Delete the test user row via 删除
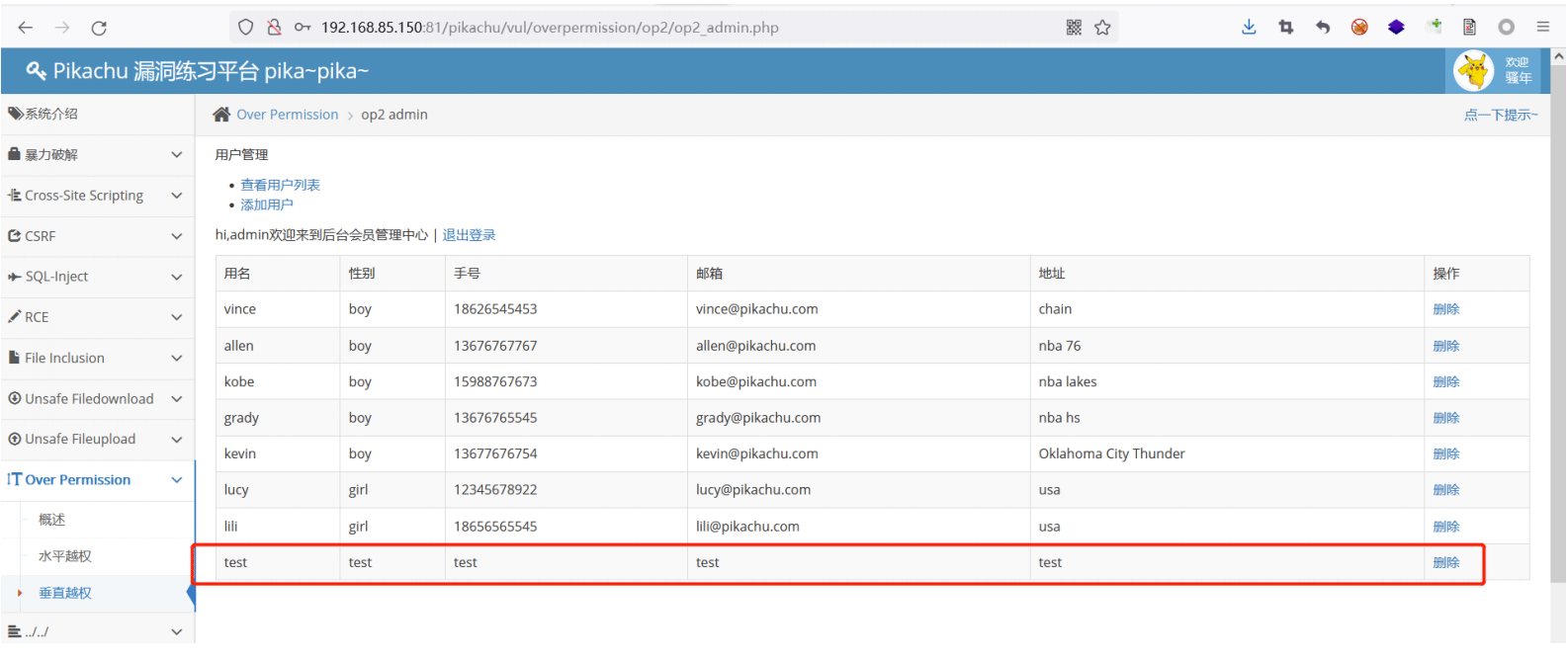This screenshot has height=658, width=1568. click(1445, 562)
